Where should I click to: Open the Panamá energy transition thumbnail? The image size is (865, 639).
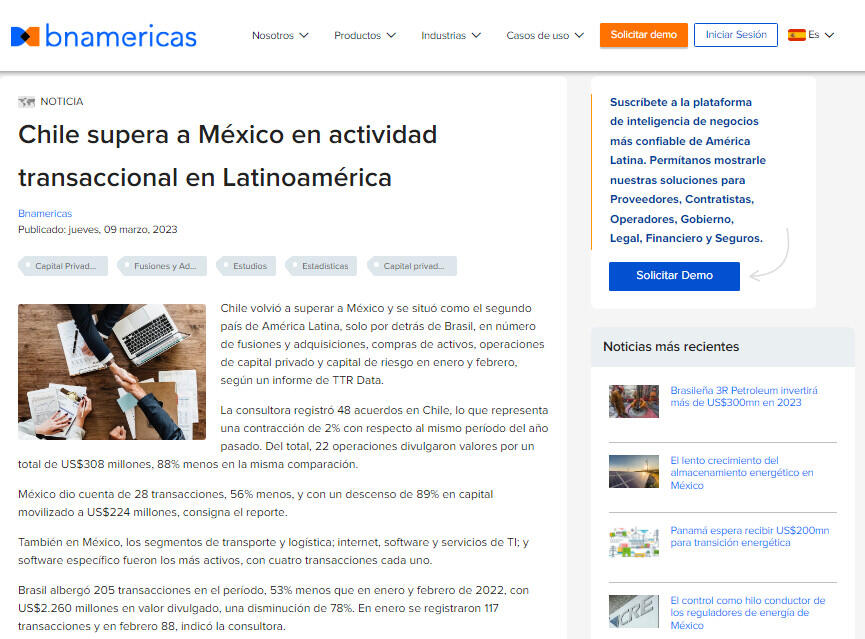[634, 541]
